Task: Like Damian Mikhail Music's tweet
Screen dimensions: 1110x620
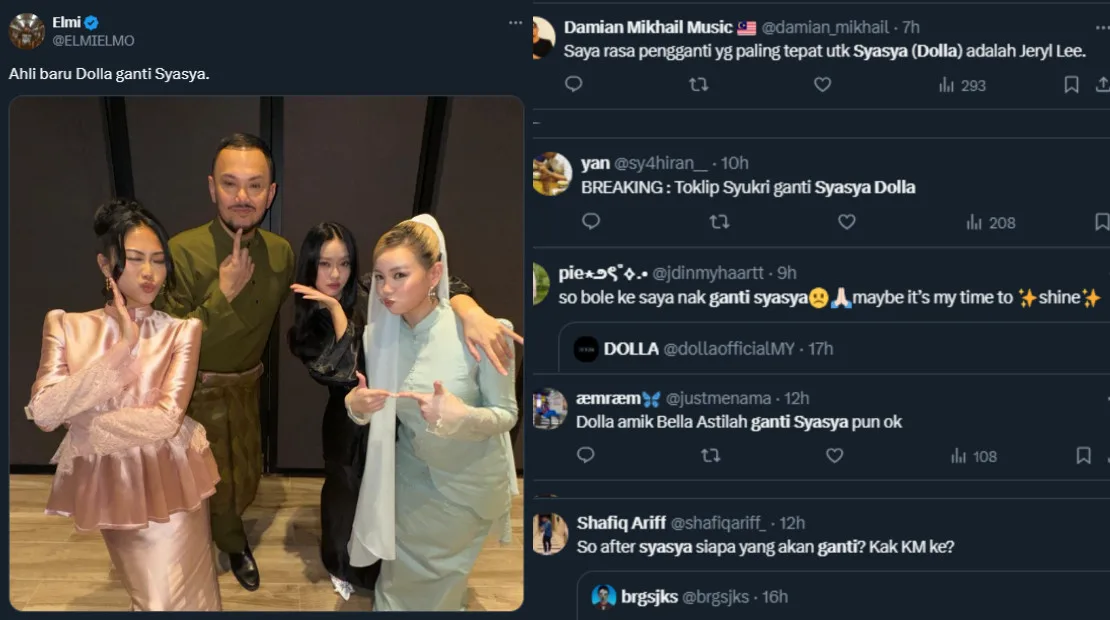Action: (822, 85)
